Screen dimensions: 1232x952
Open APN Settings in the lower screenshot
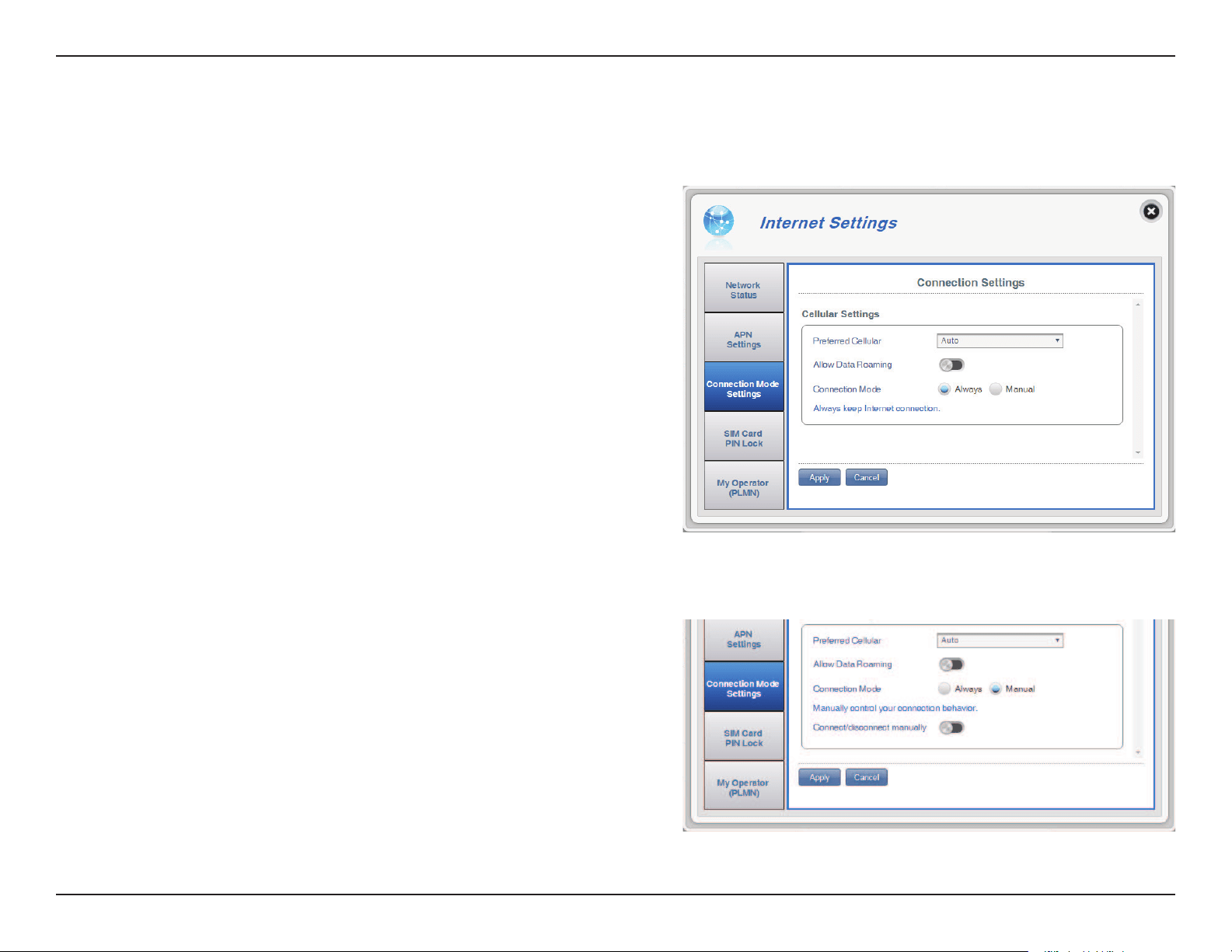coord(744,640)
